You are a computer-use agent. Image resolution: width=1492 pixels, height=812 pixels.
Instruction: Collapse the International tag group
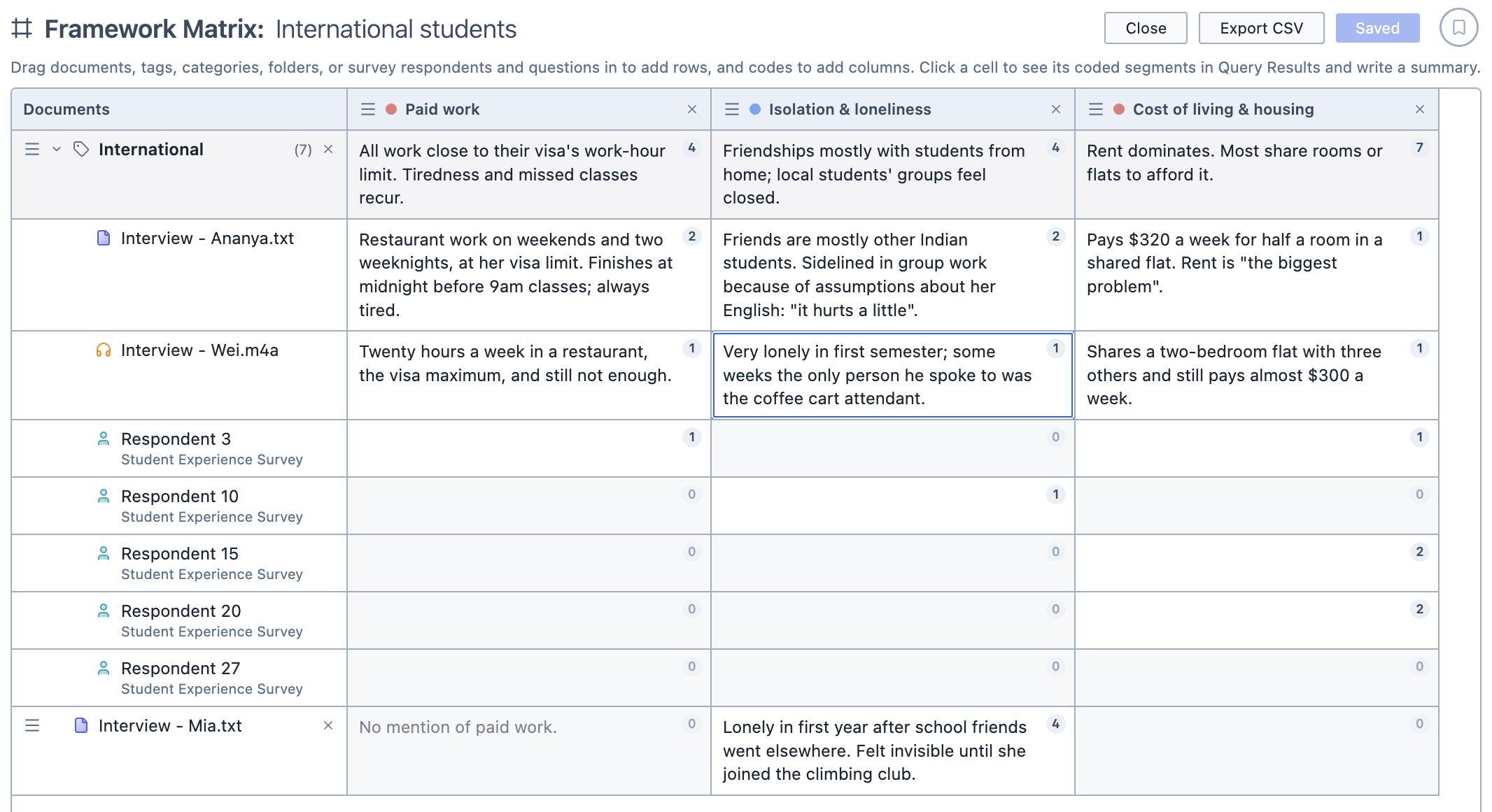[57, 149]
